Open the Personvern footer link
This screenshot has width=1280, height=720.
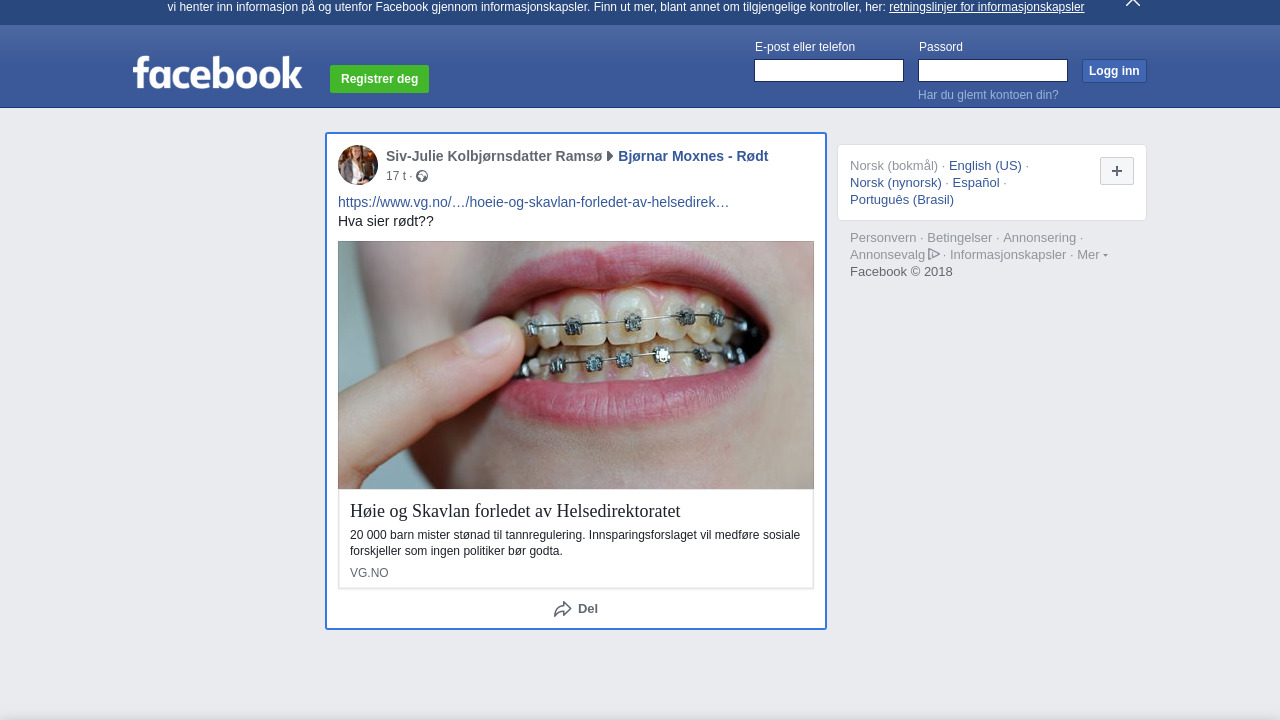click(883, 238)
